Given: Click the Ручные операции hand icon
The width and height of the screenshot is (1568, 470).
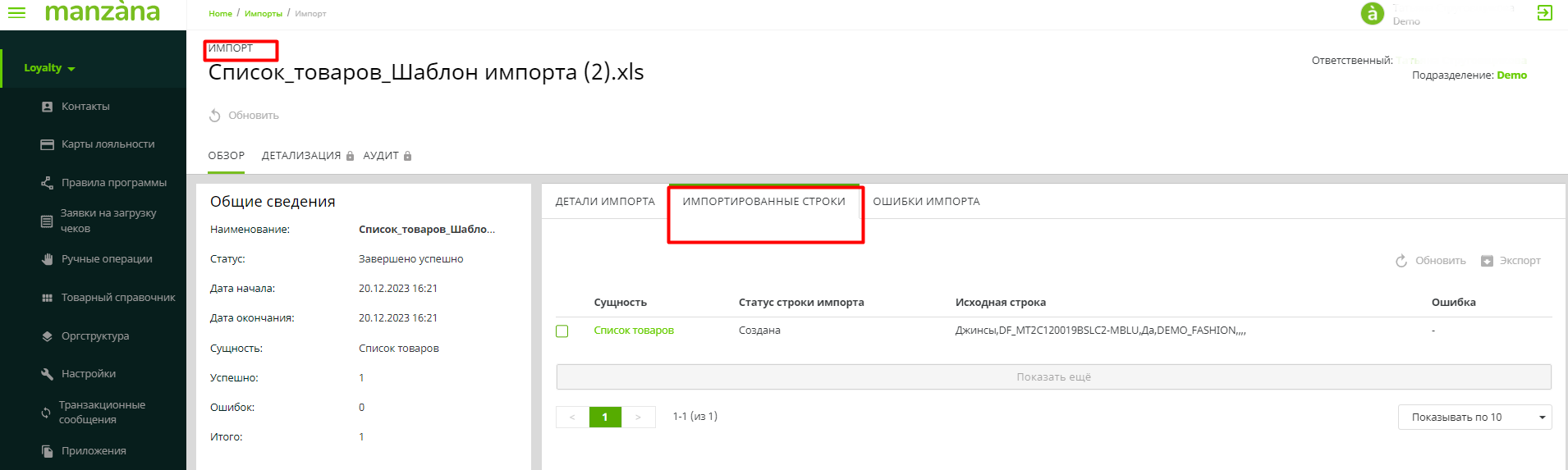Looking at the screenshot, I should pos(47,259).
